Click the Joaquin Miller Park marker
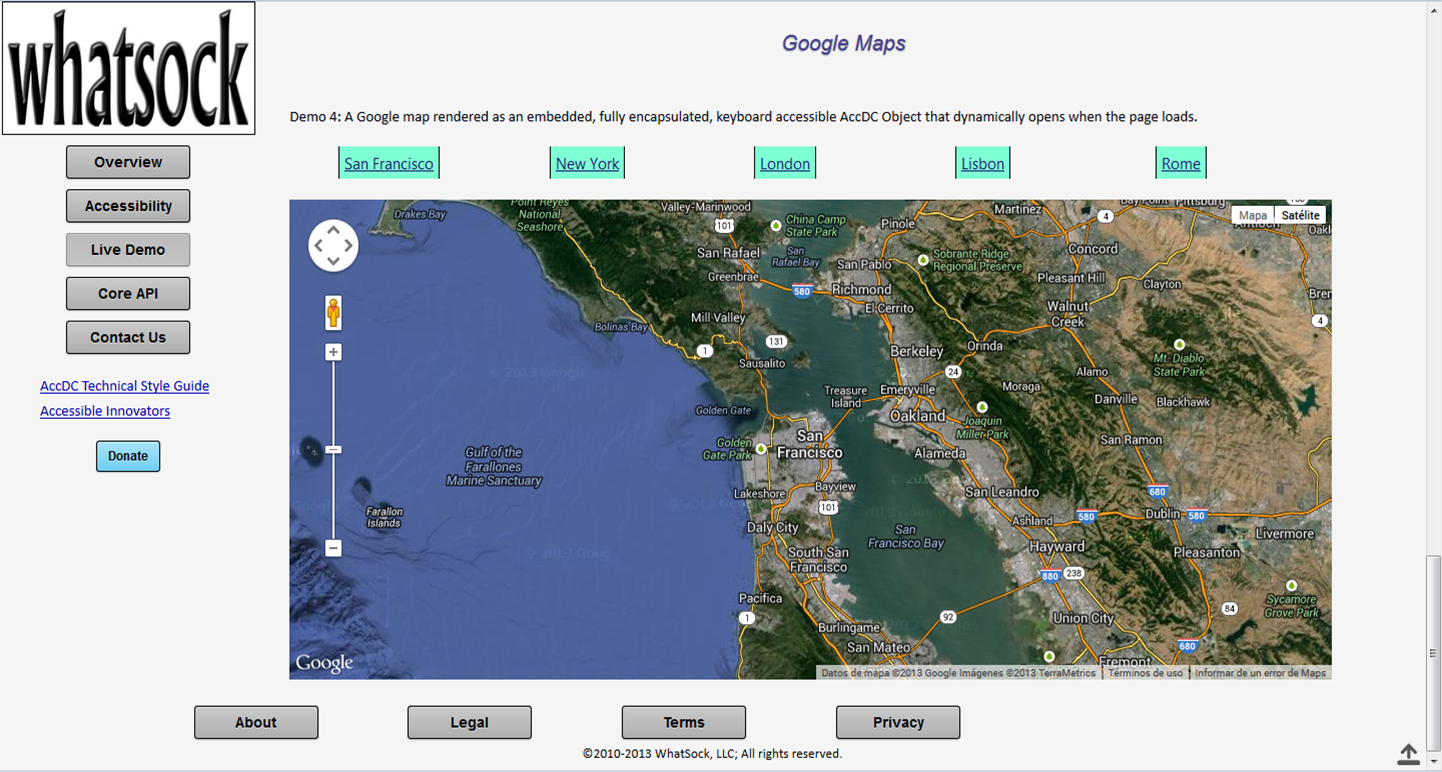Viewport: 1442px width, 772px height. [982, 407]
